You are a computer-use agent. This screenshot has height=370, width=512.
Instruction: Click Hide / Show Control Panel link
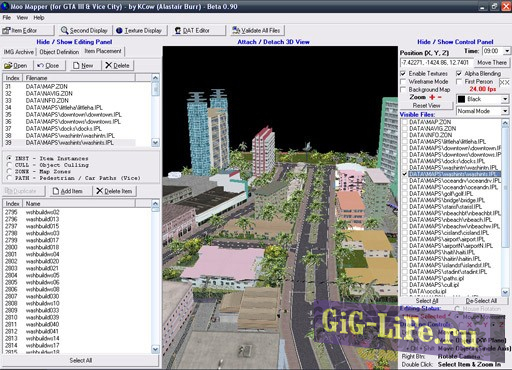click(455, 42)
